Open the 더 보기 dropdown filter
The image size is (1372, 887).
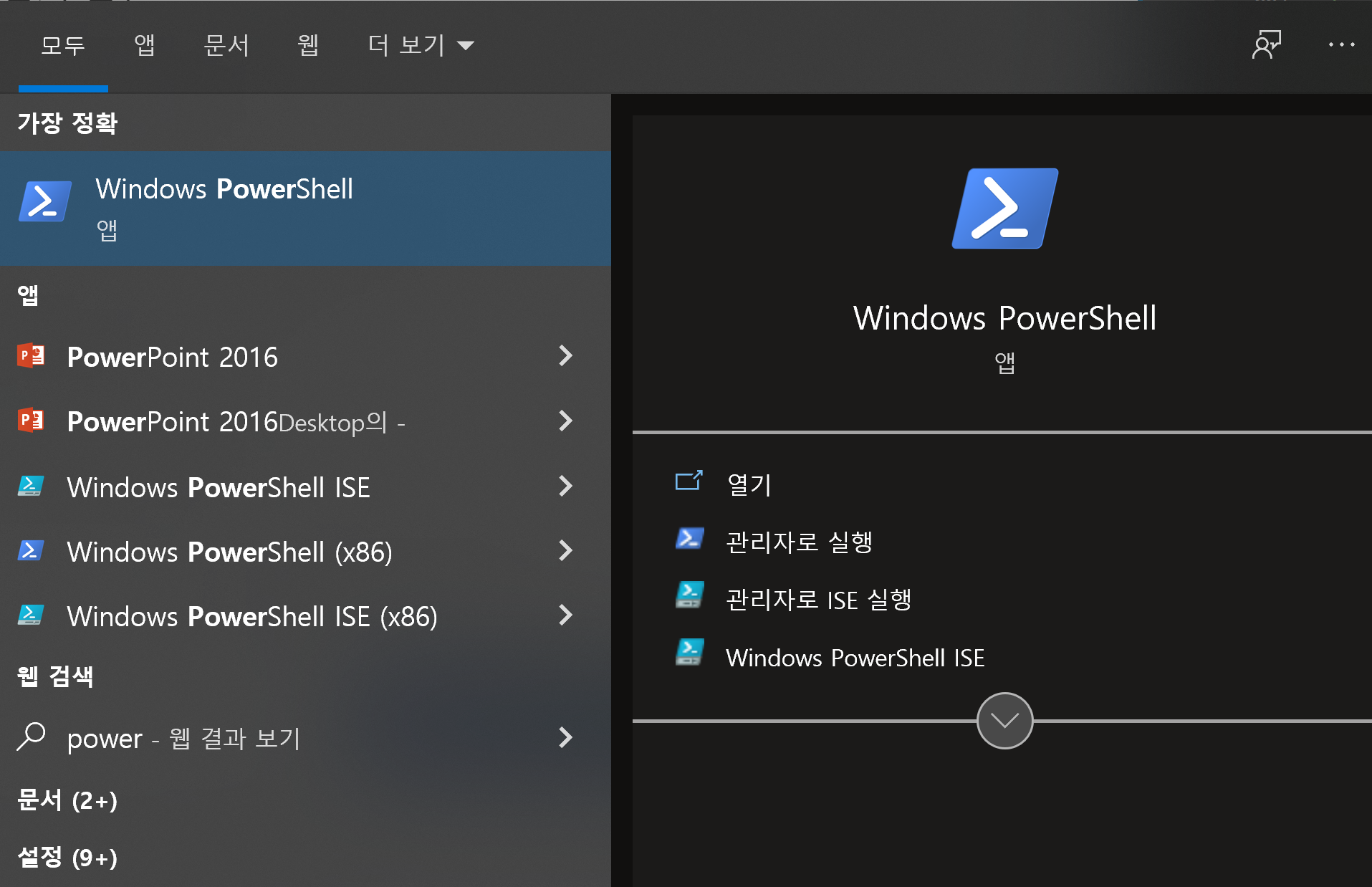tap(421, 45)
